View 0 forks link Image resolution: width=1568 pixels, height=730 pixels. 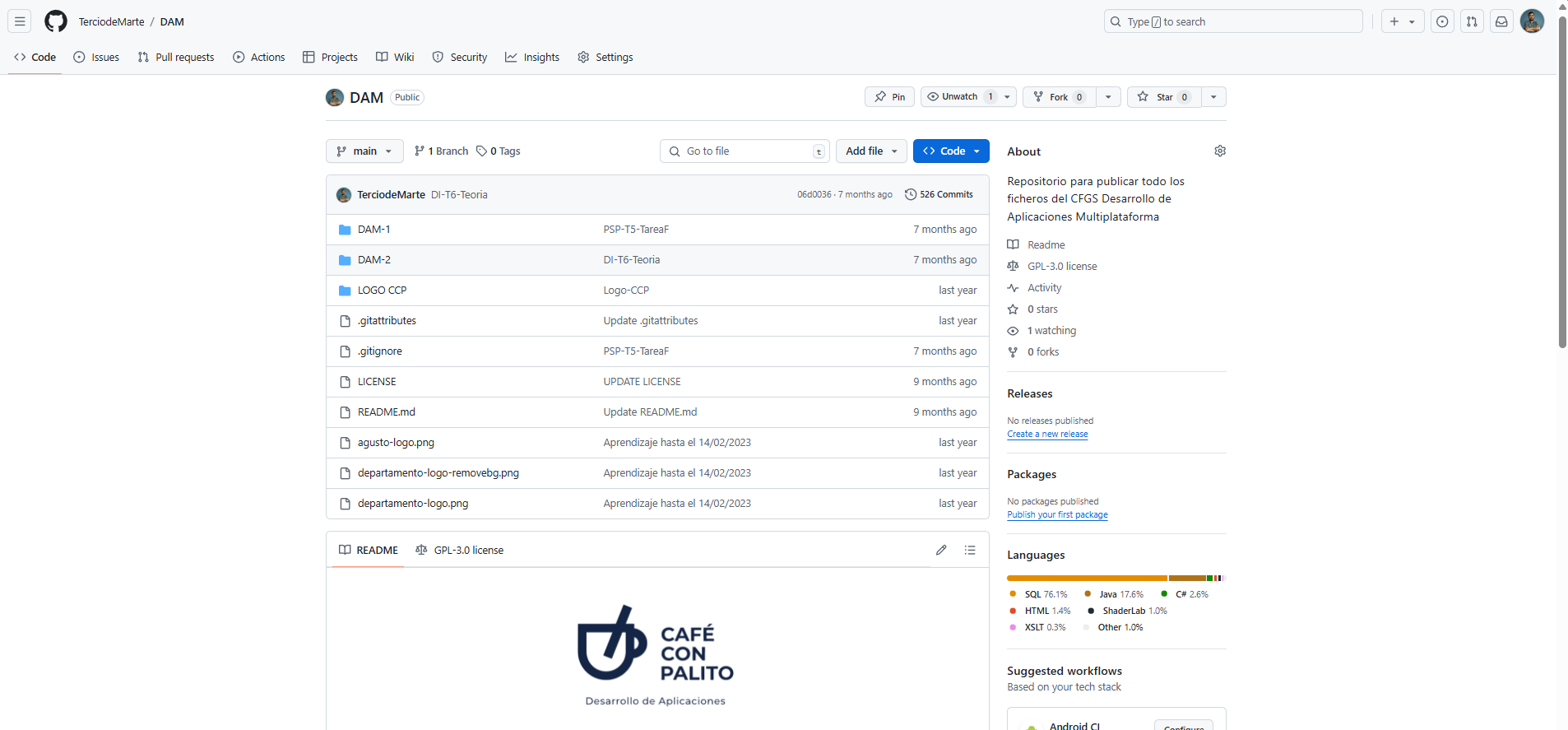(1033, 352)
